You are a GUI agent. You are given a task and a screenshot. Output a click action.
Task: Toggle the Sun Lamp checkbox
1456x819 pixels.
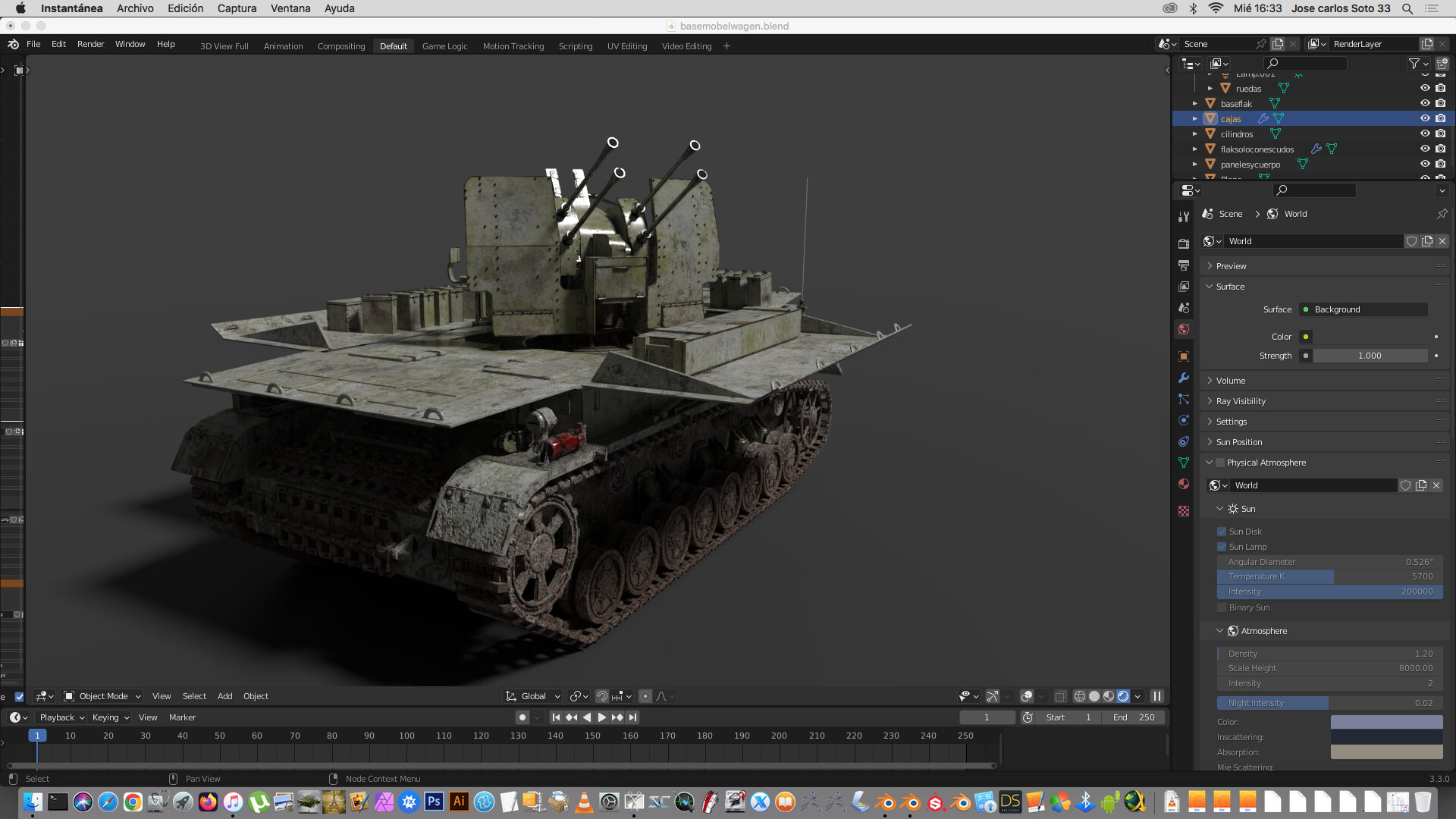(x=1222, y=547)
